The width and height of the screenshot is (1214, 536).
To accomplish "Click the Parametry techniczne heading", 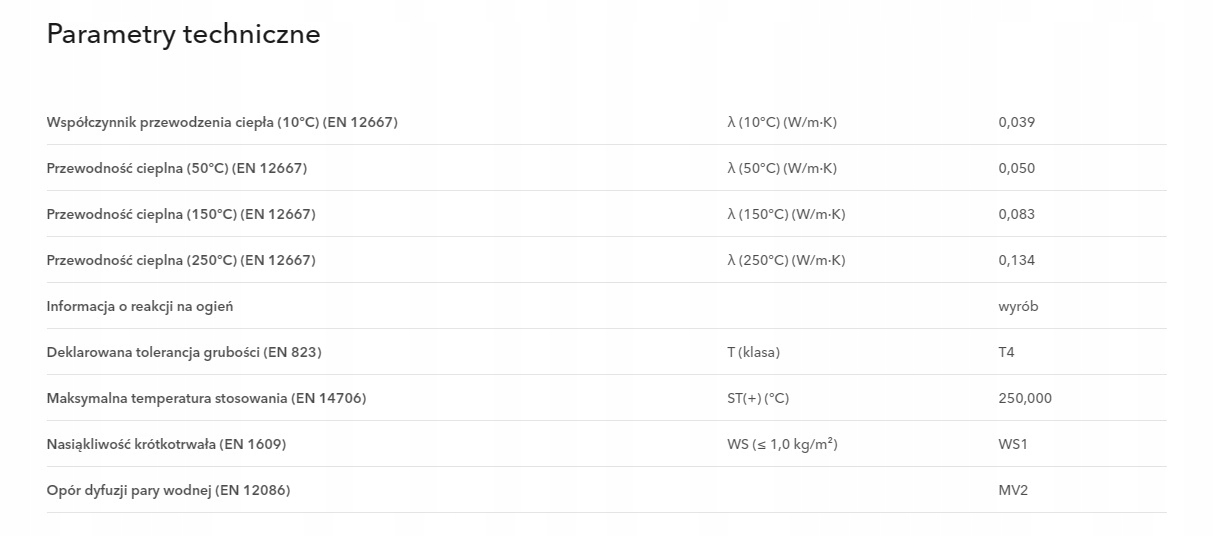I will point(183,34).
